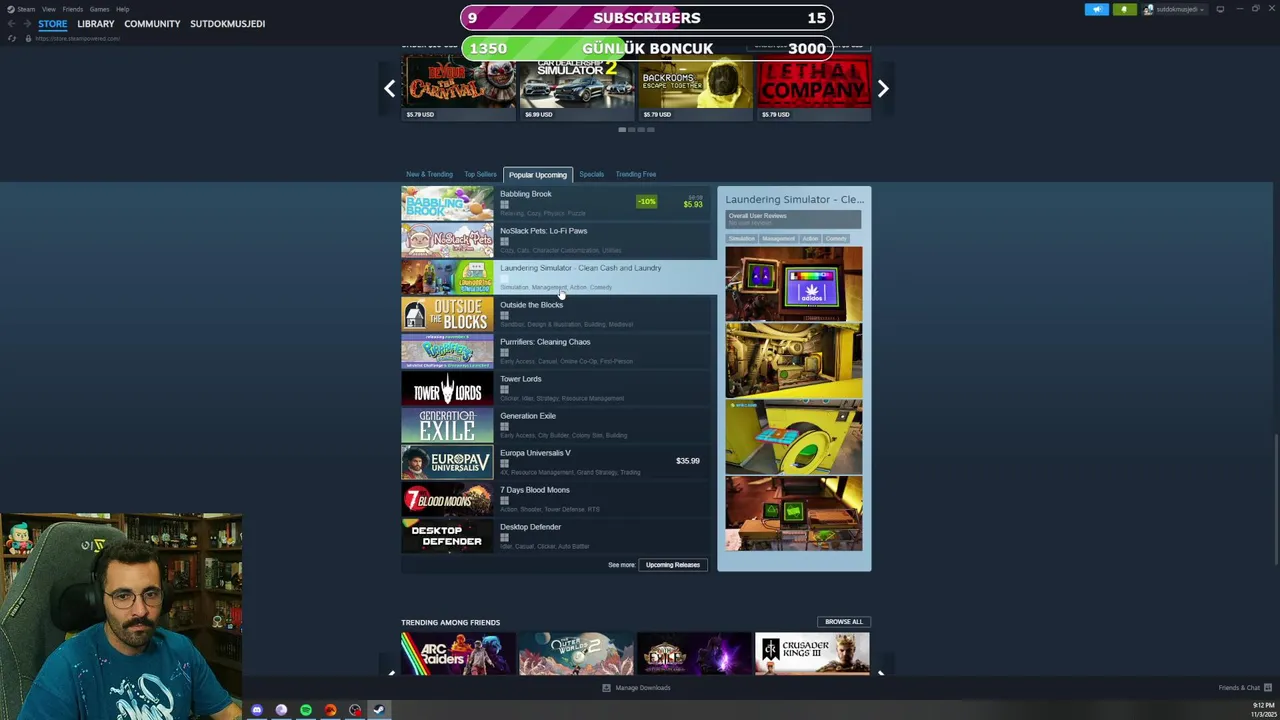Select the Top Sellers tab
This screenshot has width=1280, height=720.
point(480,174)
